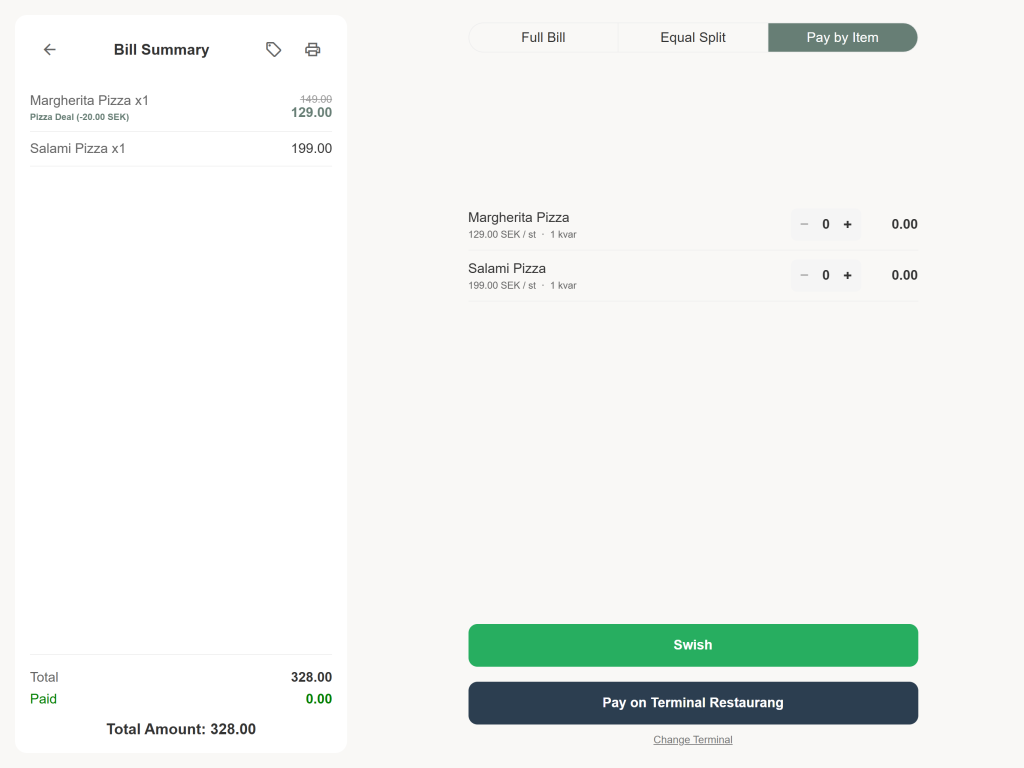Click Salami Pizza name in pay list
The width and height of the screenshot is (1024, 768).
[507, 268]
